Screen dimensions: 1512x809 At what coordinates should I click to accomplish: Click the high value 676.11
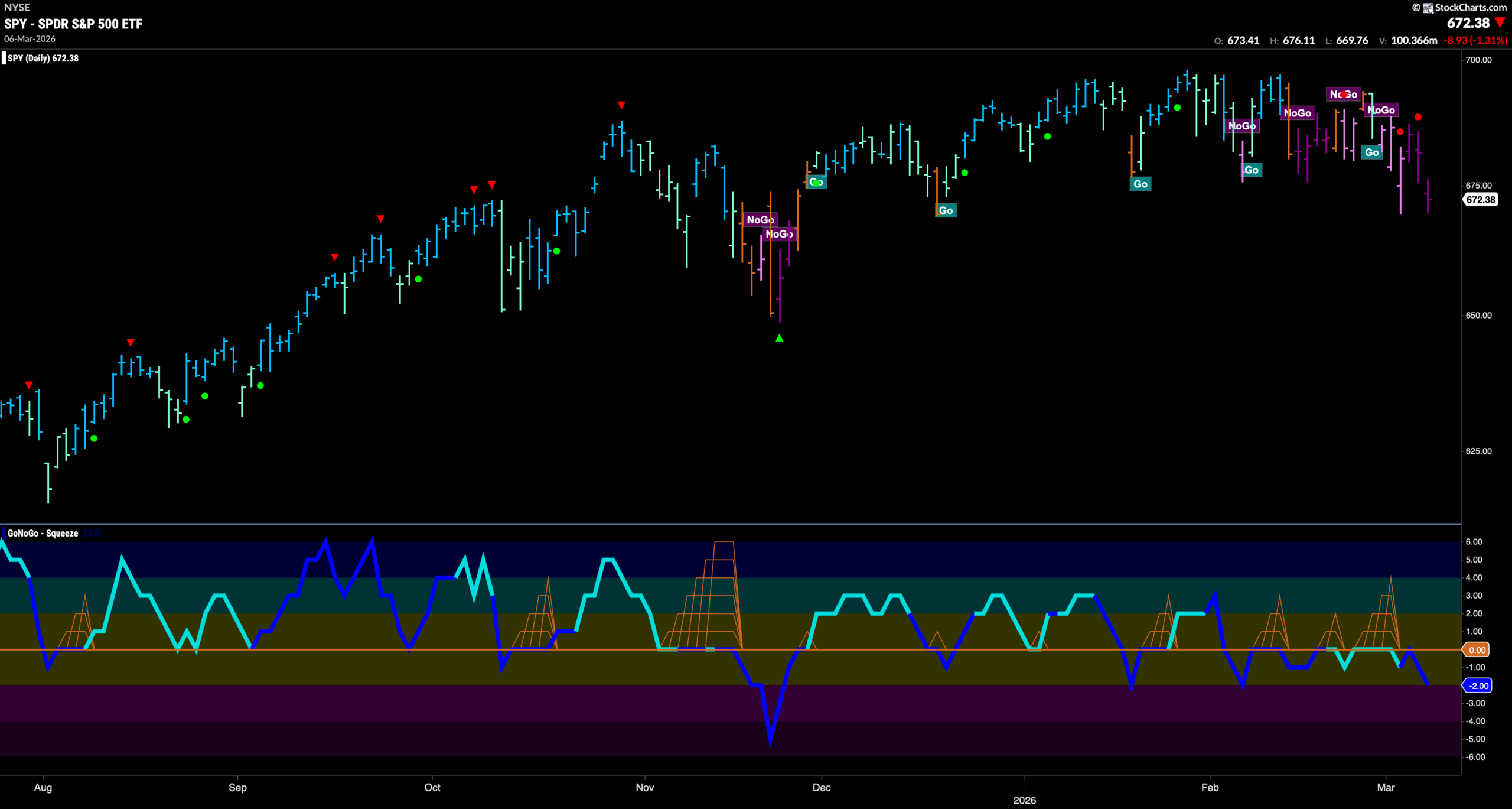click(1299, 41)
